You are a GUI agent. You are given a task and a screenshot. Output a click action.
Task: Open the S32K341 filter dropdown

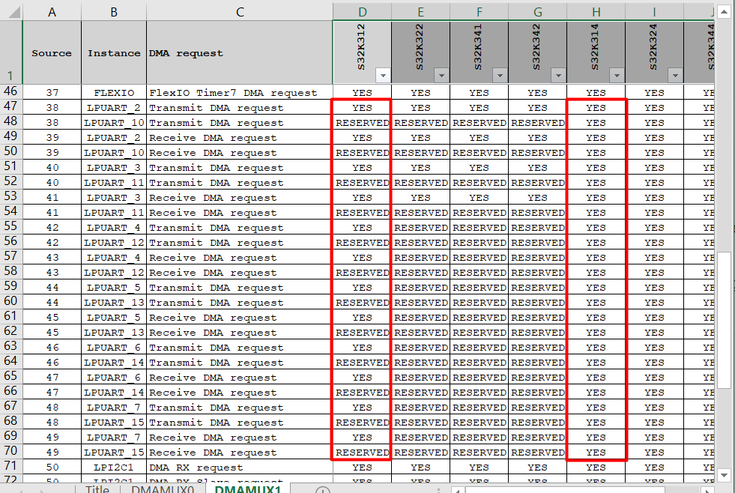(x=500, y=75)
